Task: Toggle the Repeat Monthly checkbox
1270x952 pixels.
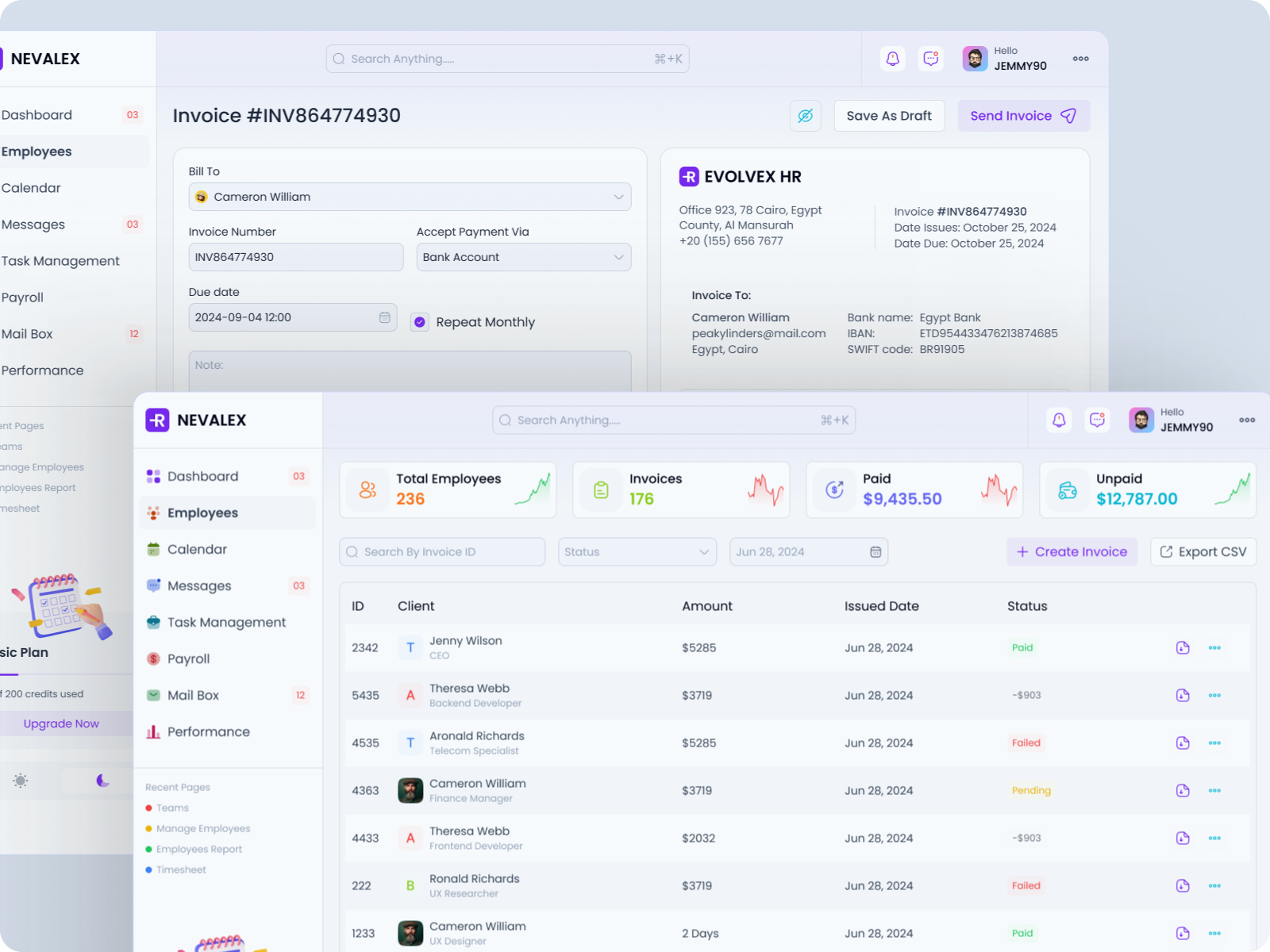Action: pos(419,321)
